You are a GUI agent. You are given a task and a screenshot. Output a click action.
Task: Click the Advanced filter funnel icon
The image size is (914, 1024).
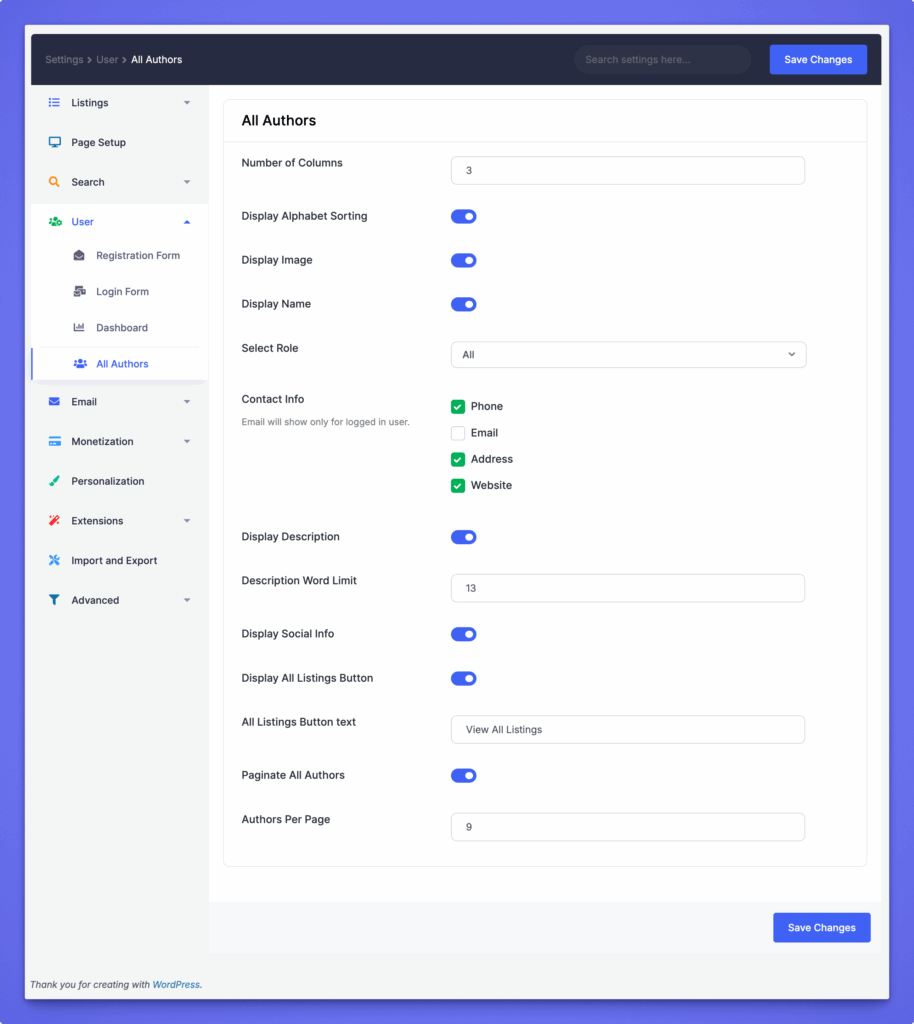[x=54, y=601]
